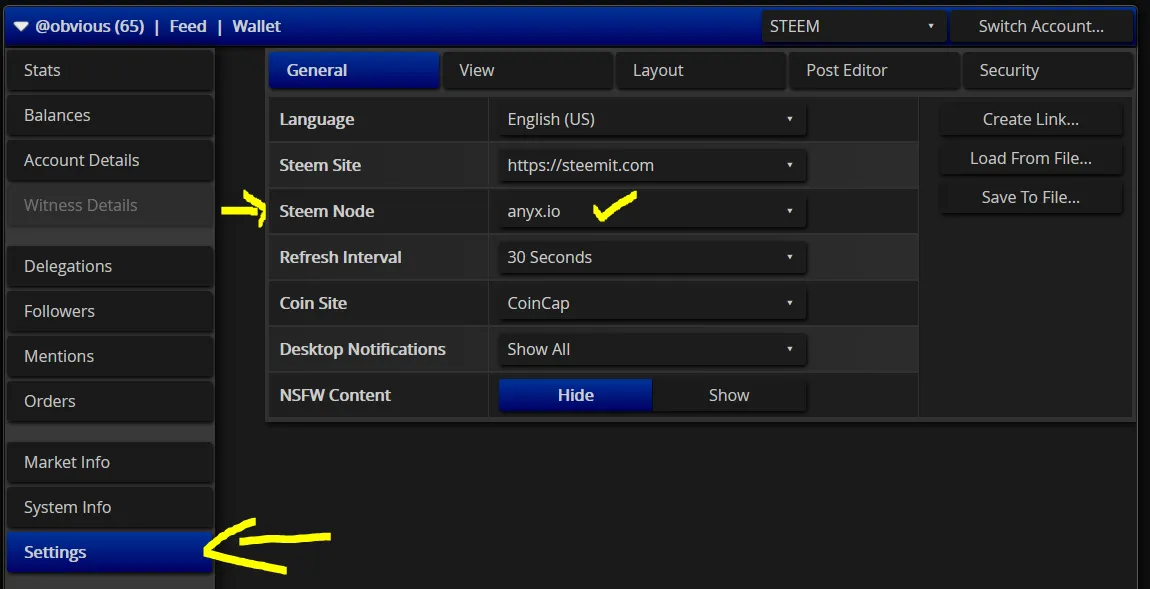Viewport: 1150px width, 589px height.
Task: Open the Steem Site dropdown
Action: point(652,165)
